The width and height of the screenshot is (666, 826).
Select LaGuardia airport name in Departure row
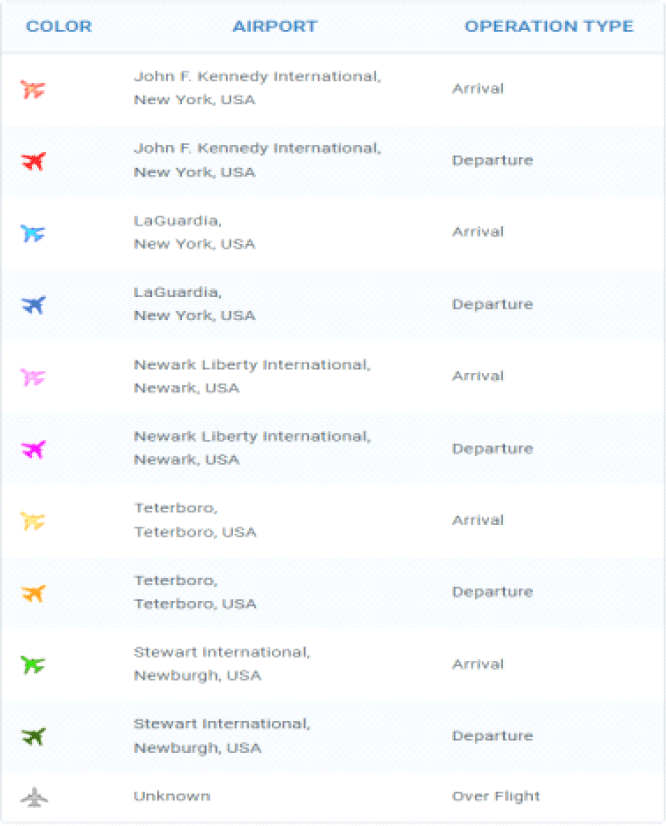click(x=178, y=292)
